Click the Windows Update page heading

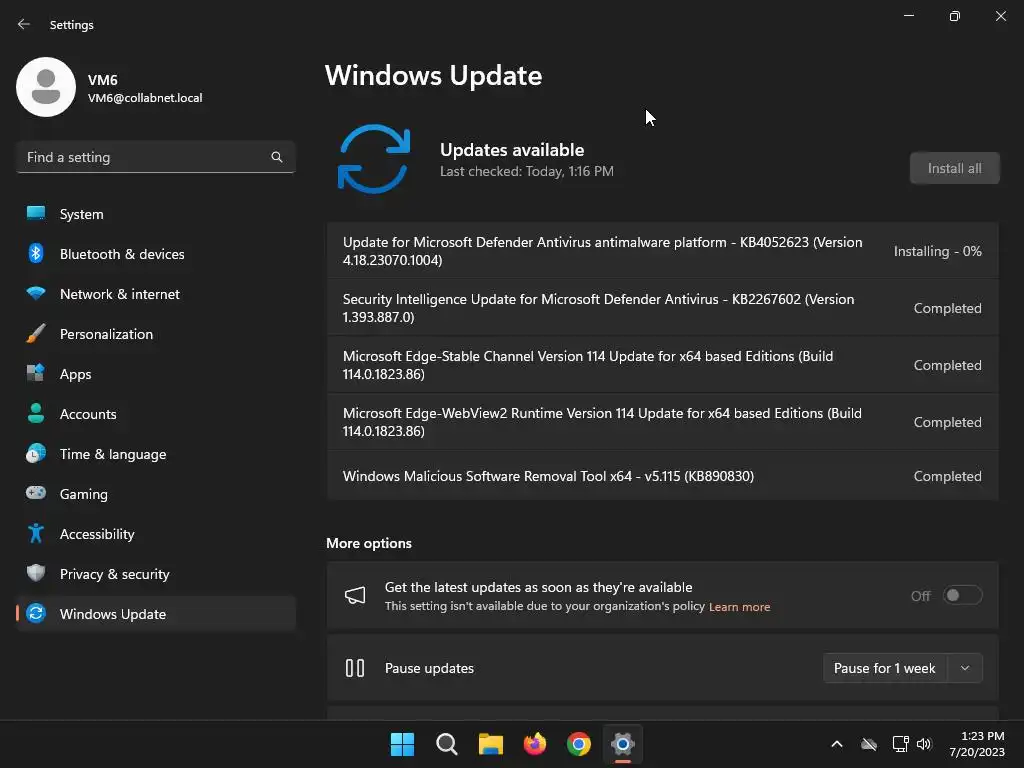[x=433, y=76]
